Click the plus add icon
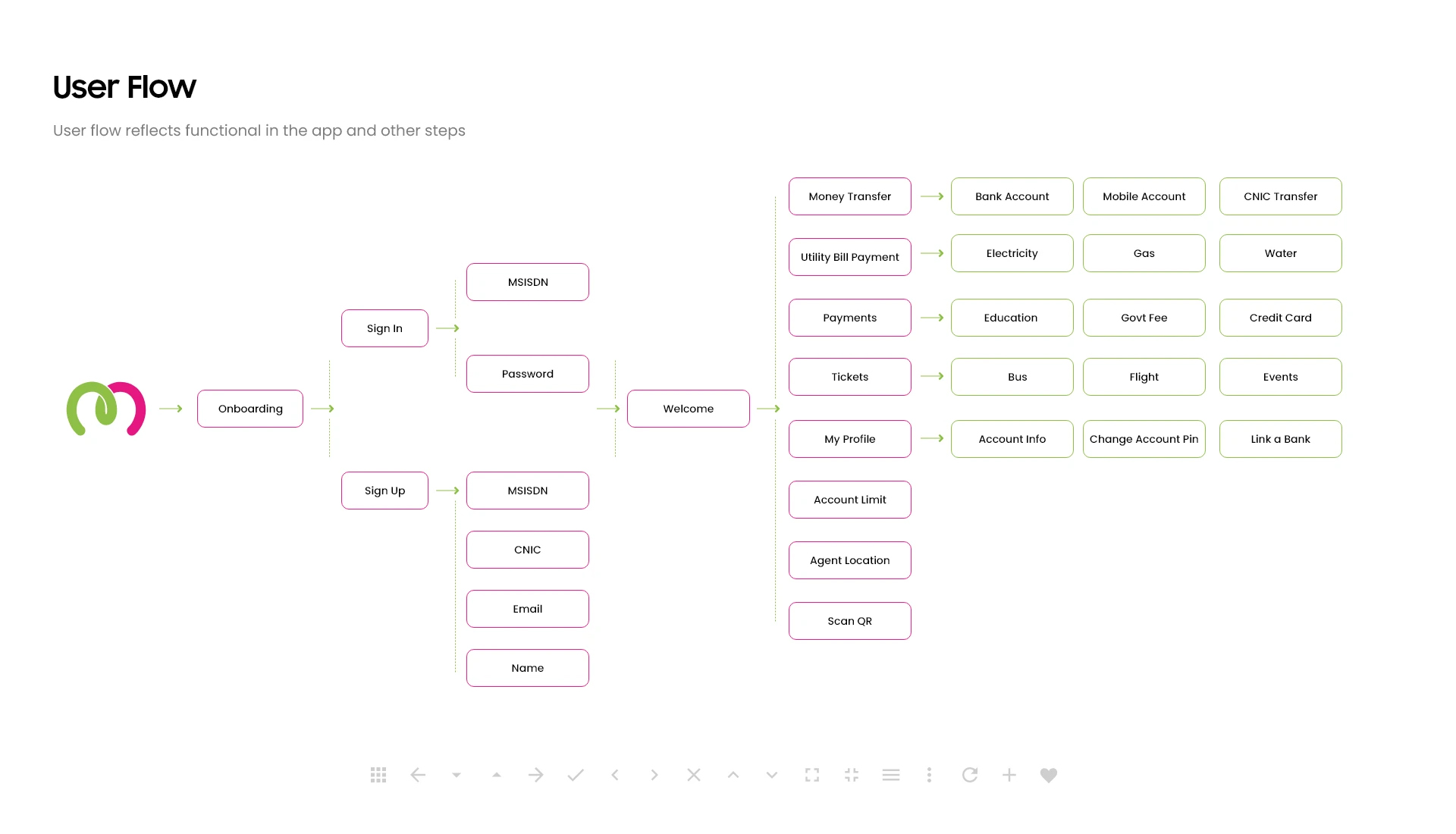 pos(1009,775)
